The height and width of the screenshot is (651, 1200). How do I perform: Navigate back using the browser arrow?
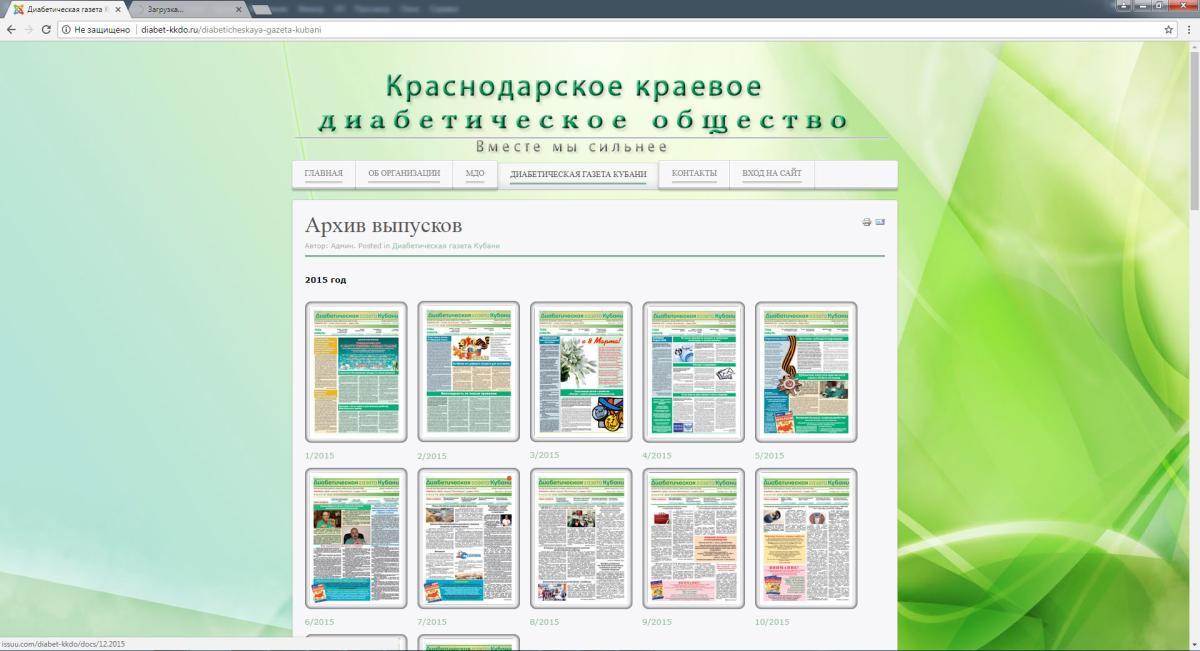point(12,30)
